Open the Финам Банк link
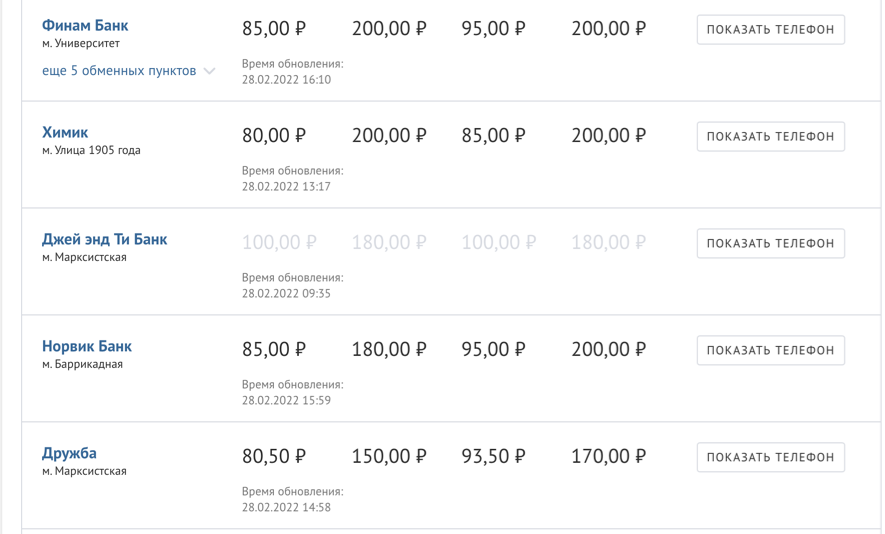885x534 pixels. click(85, 25)
